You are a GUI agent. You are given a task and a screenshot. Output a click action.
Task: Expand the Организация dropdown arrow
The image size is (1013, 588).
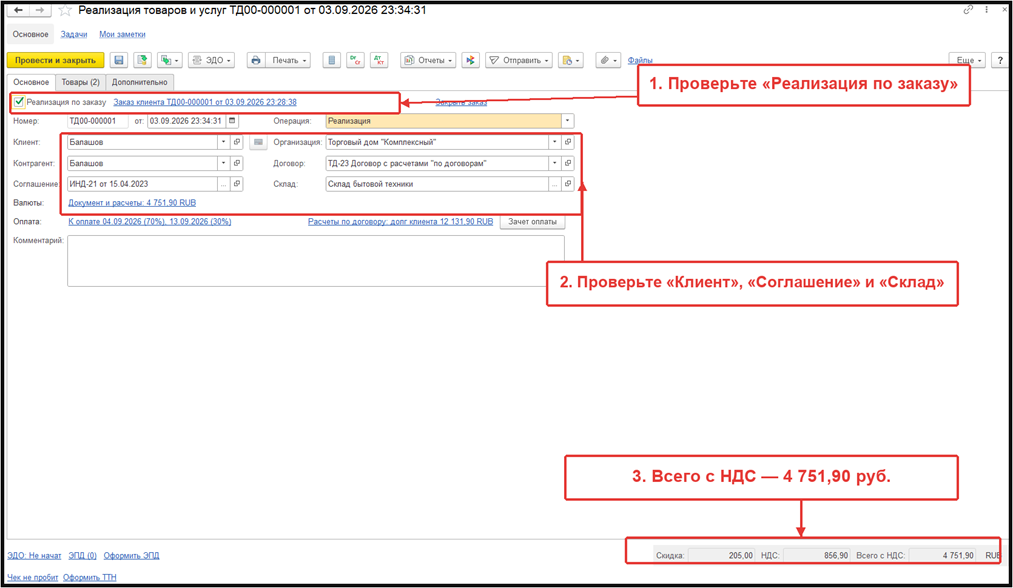pyautogui.click(x=554, y=142)
